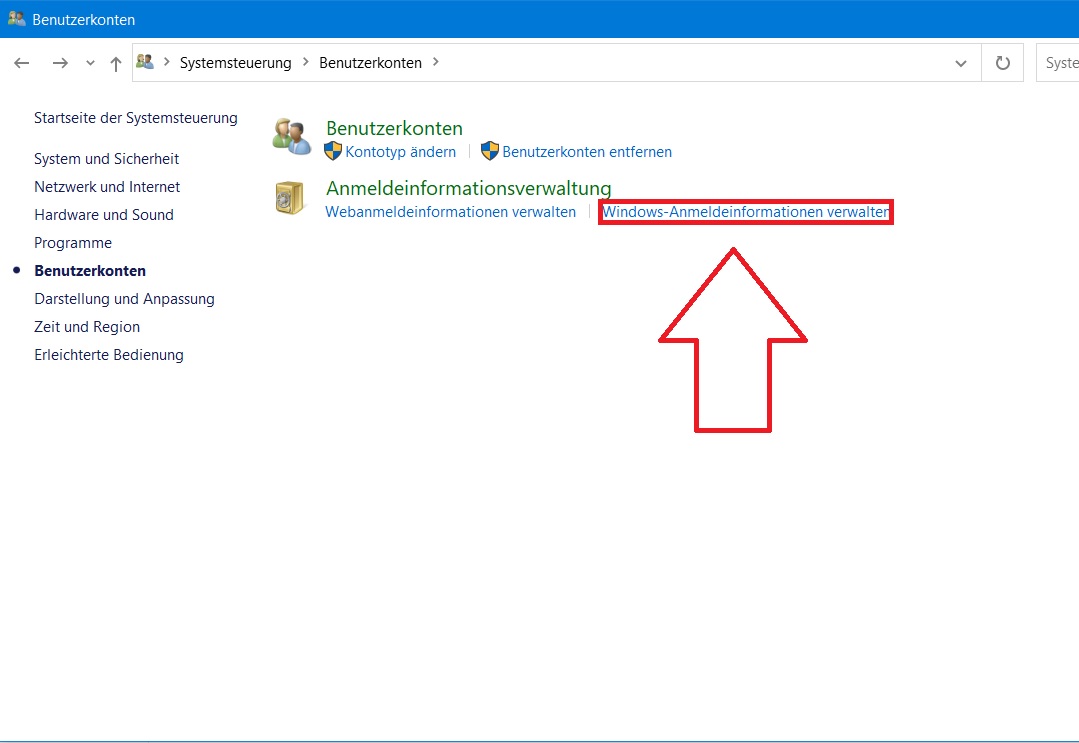1079x743 pixels.
Task: Refresh the current view
Action: pos(1003,63)
